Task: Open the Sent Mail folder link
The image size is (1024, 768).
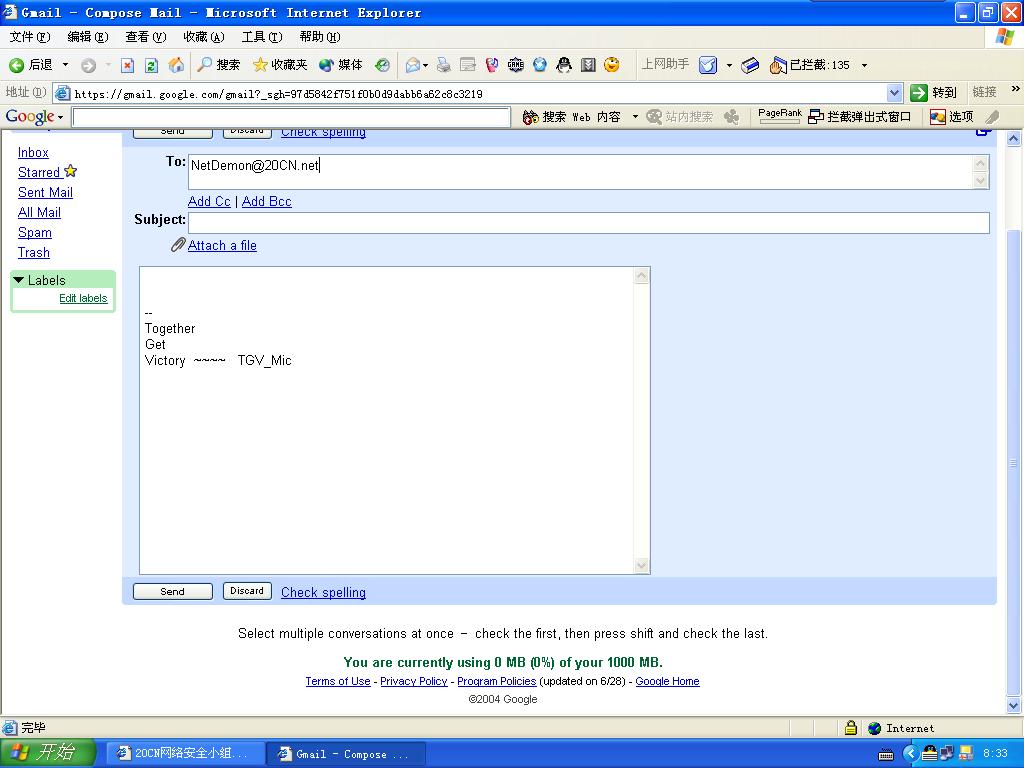Action: coord(45,193)
